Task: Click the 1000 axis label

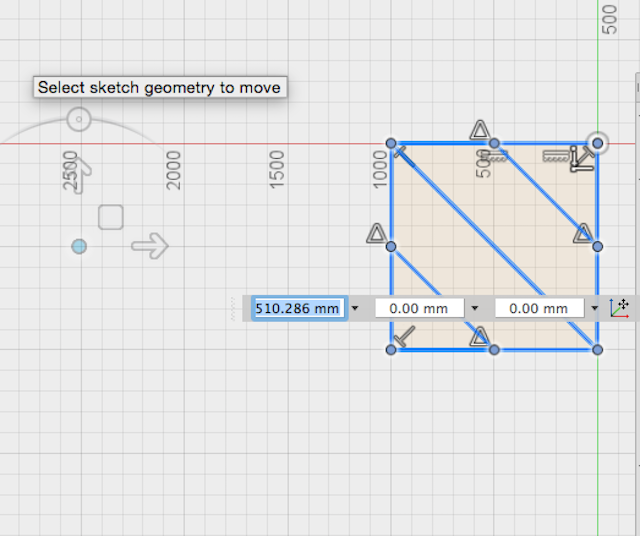Action: (380, 170)
